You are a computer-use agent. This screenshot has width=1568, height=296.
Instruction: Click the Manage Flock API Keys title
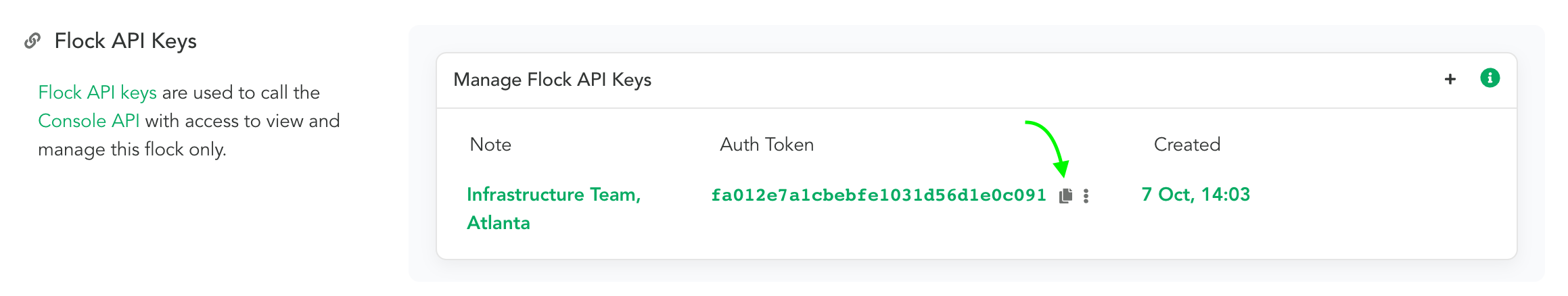click(552, 80)
